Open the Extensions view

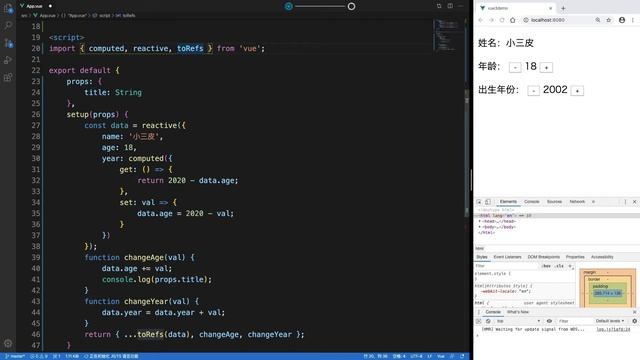pos(8,77)
